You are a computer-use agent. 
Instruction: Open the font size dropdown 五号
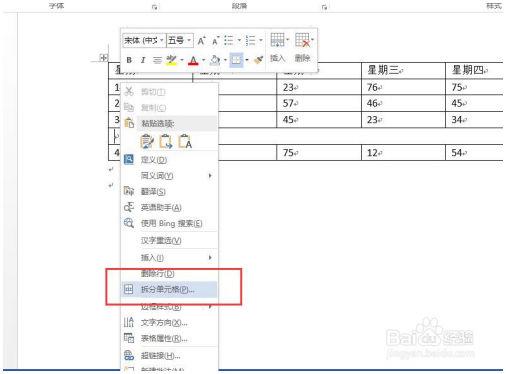180,41
